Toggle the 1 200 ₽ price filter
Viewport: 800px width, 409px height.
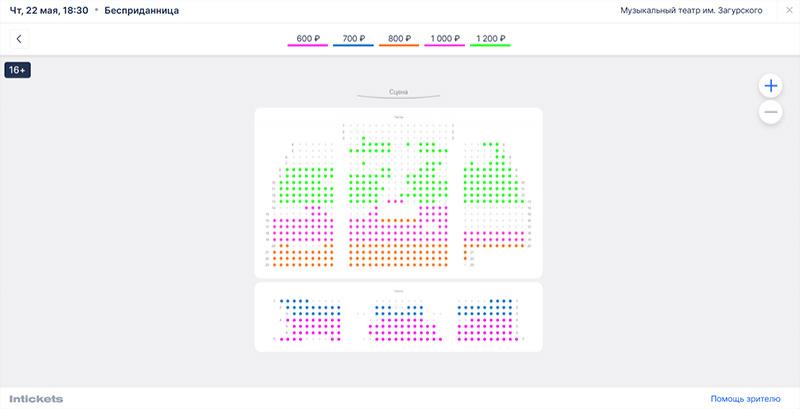490,40
